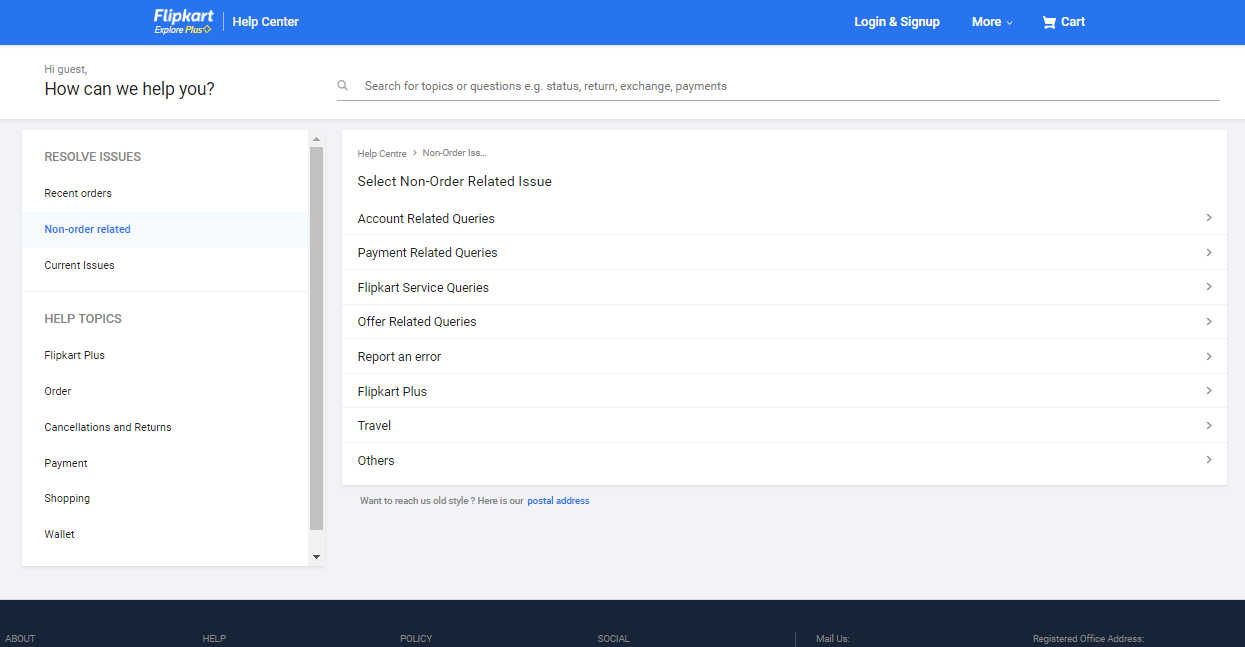
Task: Open Recent orders in sidebar
Action: click(78, 193)
